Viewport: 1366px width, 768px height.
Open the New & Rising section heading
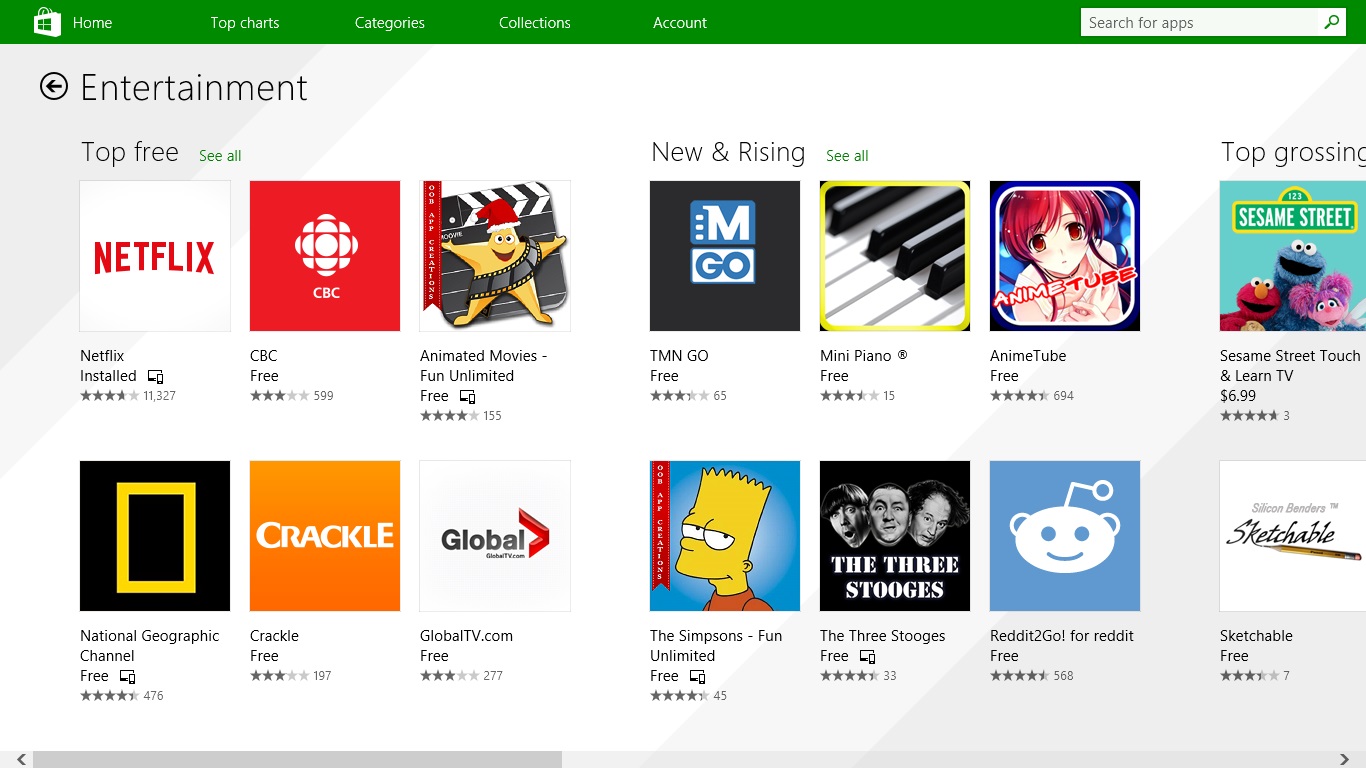click(x=728, y=152)
